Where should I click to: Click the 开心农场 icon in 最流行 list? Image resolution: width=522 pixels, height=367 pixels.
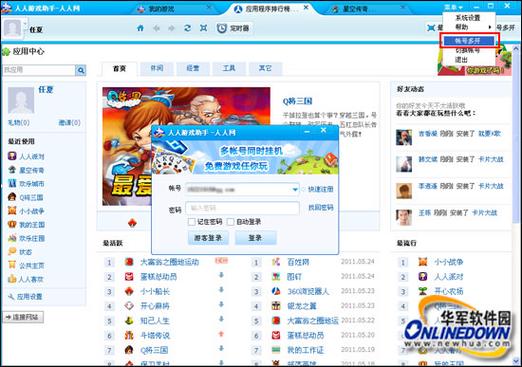423,291
